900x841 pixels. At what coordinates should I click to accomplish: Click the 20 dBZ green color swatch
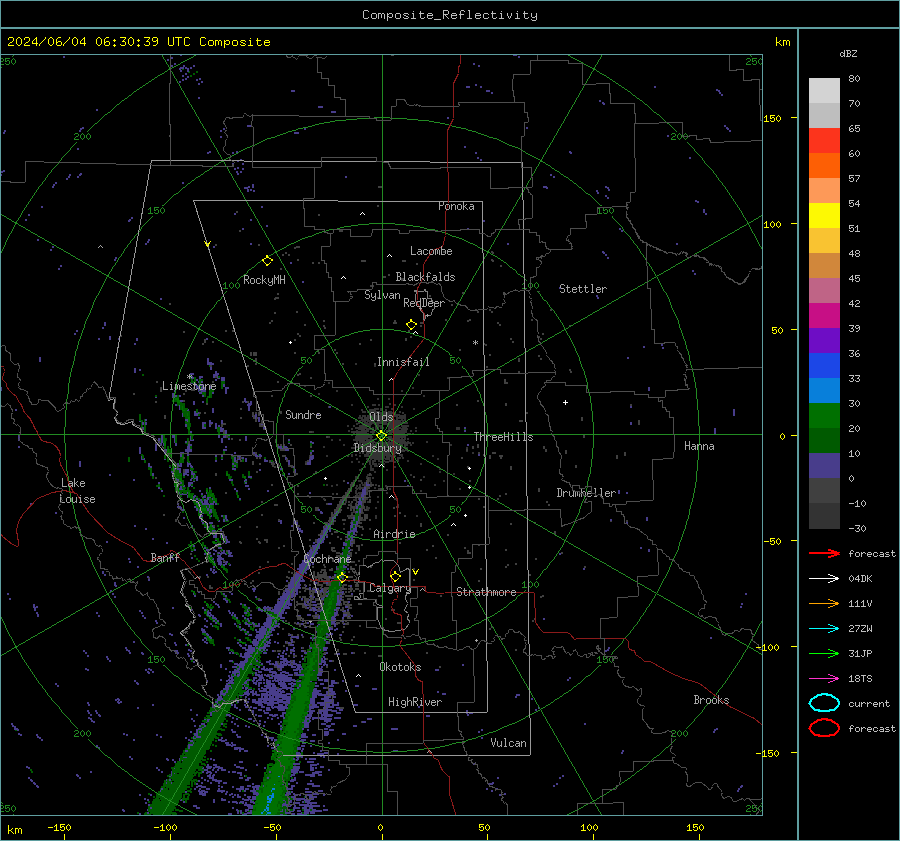point(824,440)
